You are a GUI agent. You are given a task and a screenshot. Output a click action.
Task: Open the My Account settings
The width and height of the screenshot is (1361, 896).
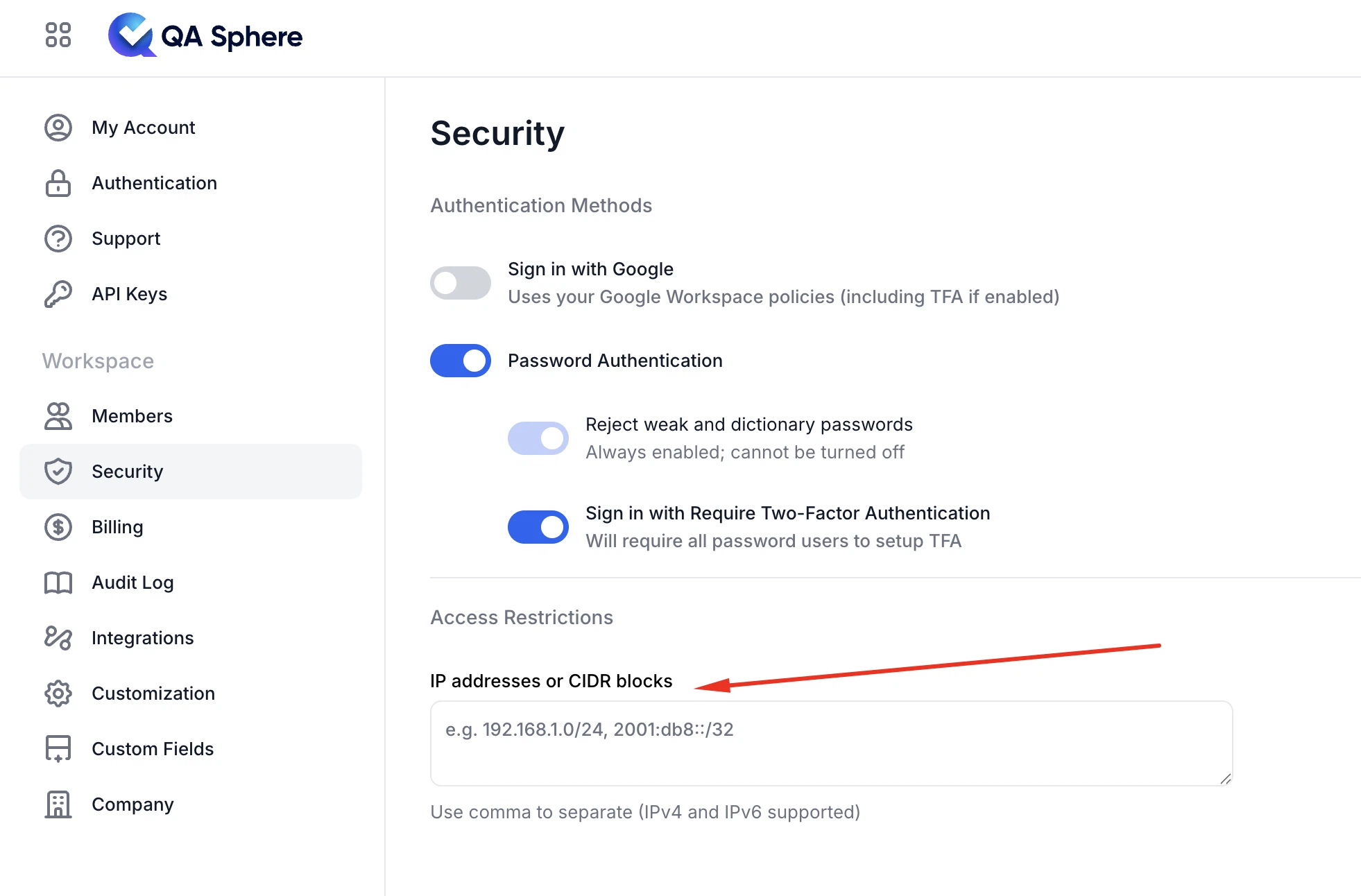point(143,128)
